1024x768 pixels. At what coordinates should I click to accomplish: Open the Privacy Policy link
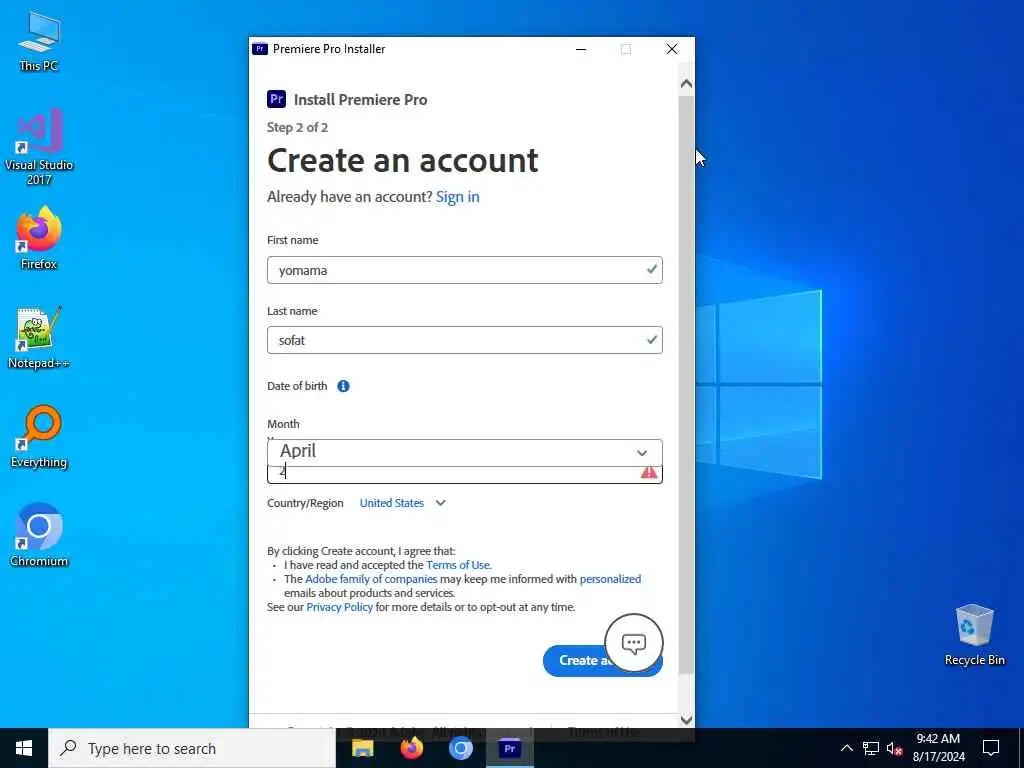[x=340, y=607]
